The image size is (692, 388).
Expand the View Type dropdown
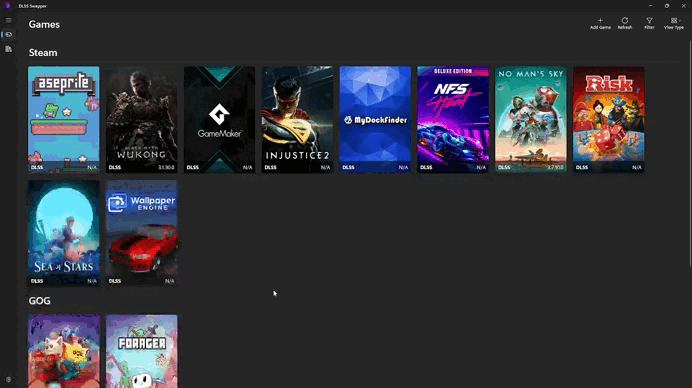[x=674, y=23]
